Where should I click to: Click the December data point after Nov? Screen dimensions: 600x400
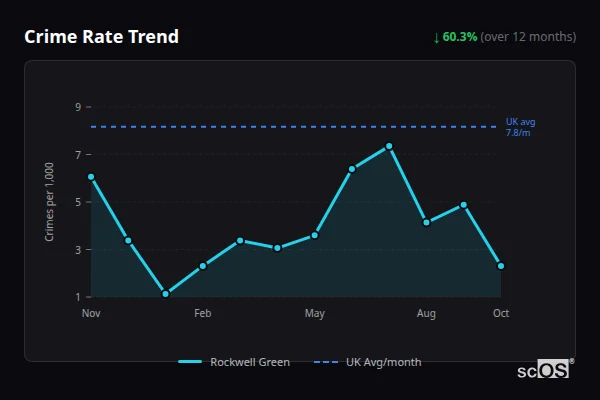[x=128, y=240]
